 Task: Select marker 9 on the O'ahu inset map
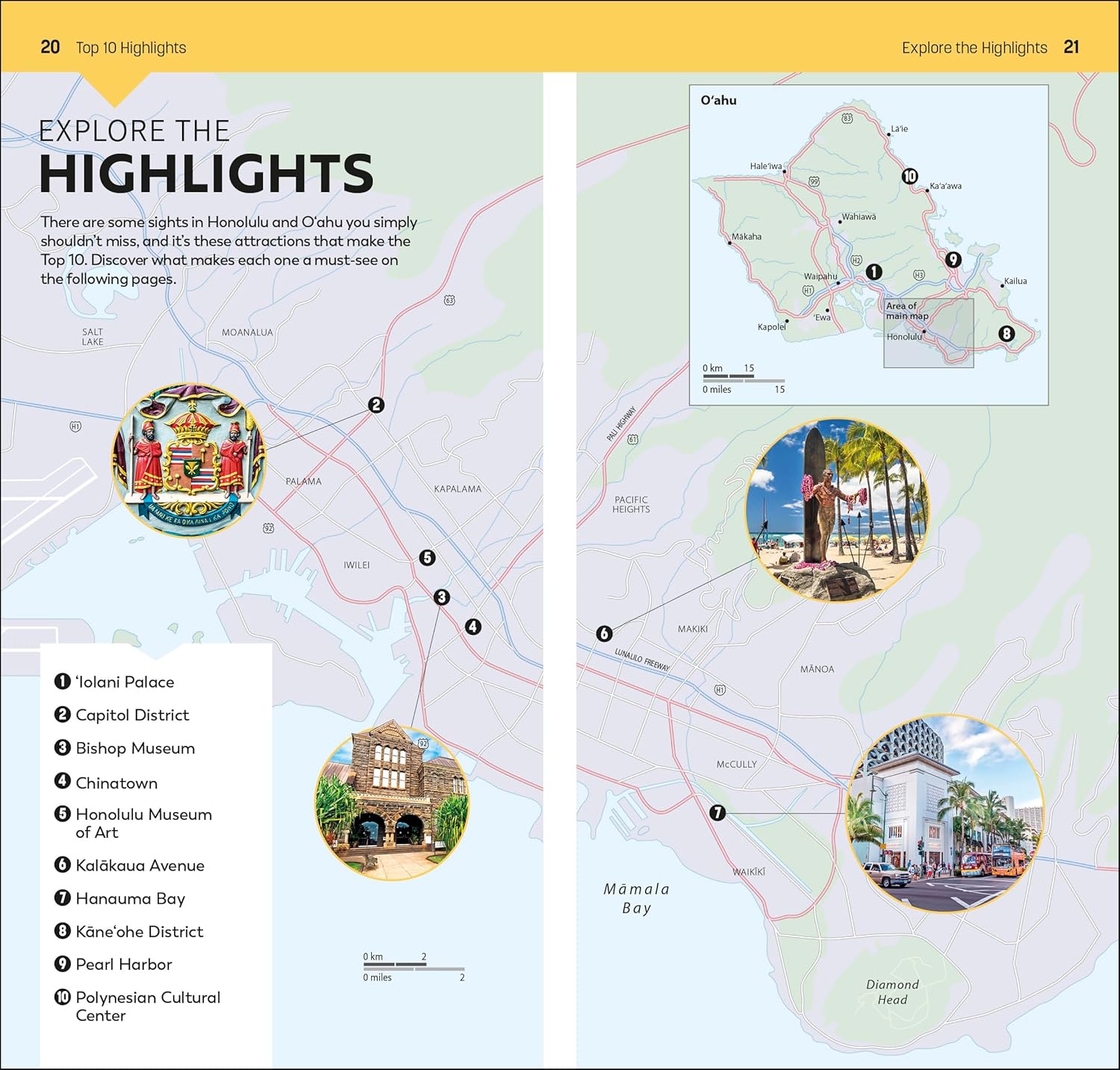[953, 260]
